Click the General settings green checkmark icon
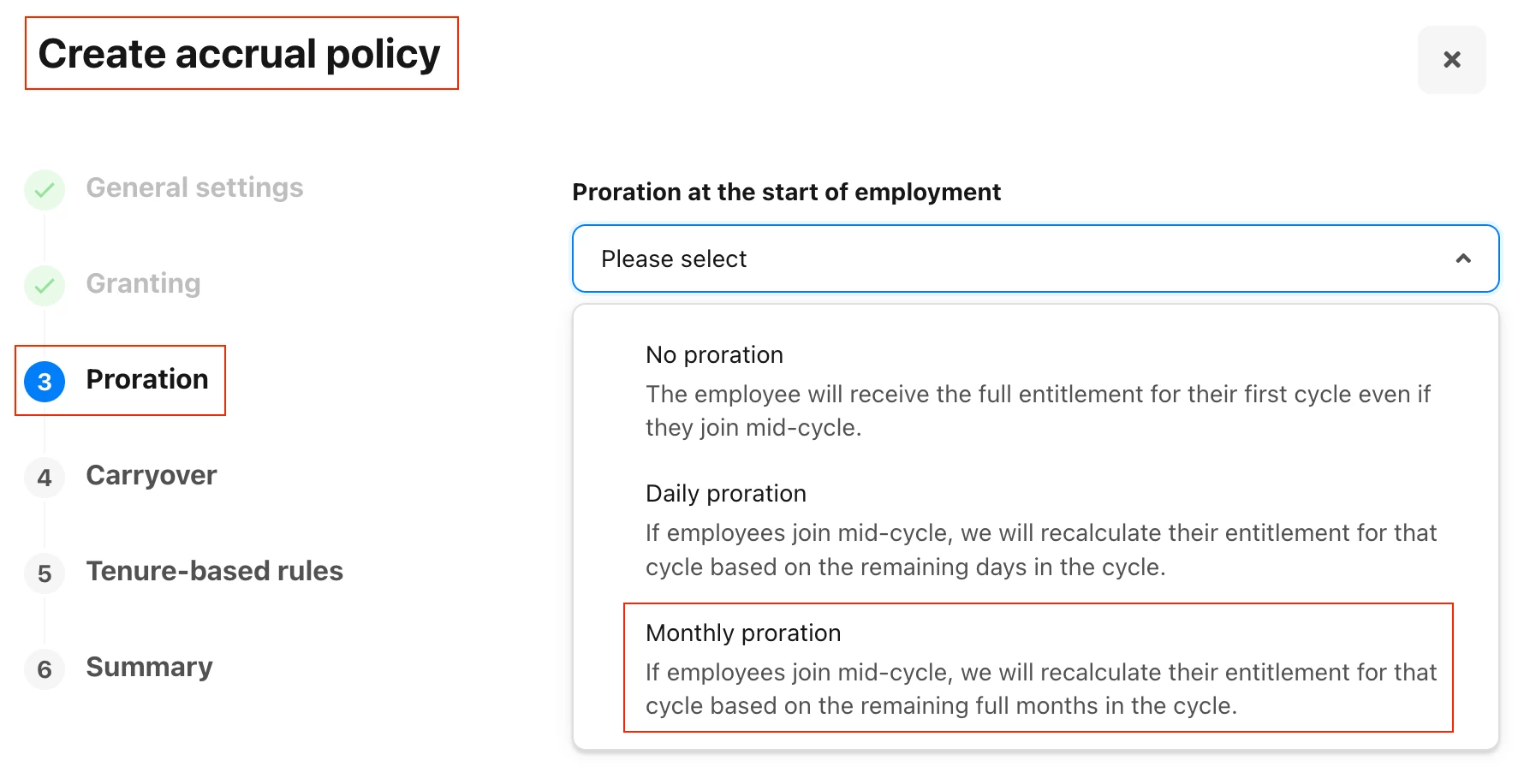1524x784 pixels. (45, 190)
